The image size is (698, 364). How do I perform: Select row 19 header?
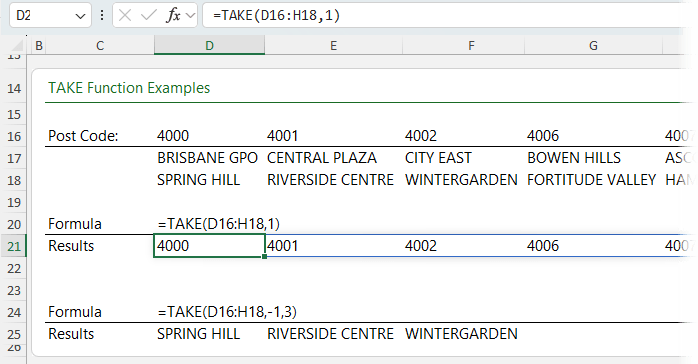[x=14, y=202]
